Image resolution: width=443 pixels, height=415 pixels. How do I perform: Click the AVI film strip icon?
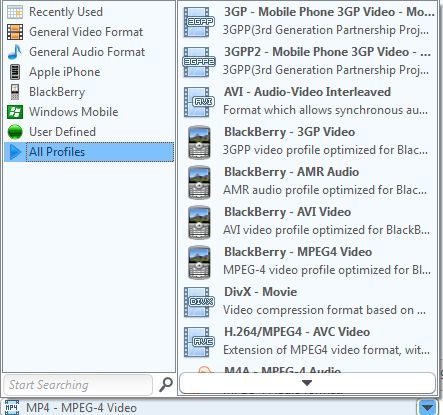coord(199,102)
